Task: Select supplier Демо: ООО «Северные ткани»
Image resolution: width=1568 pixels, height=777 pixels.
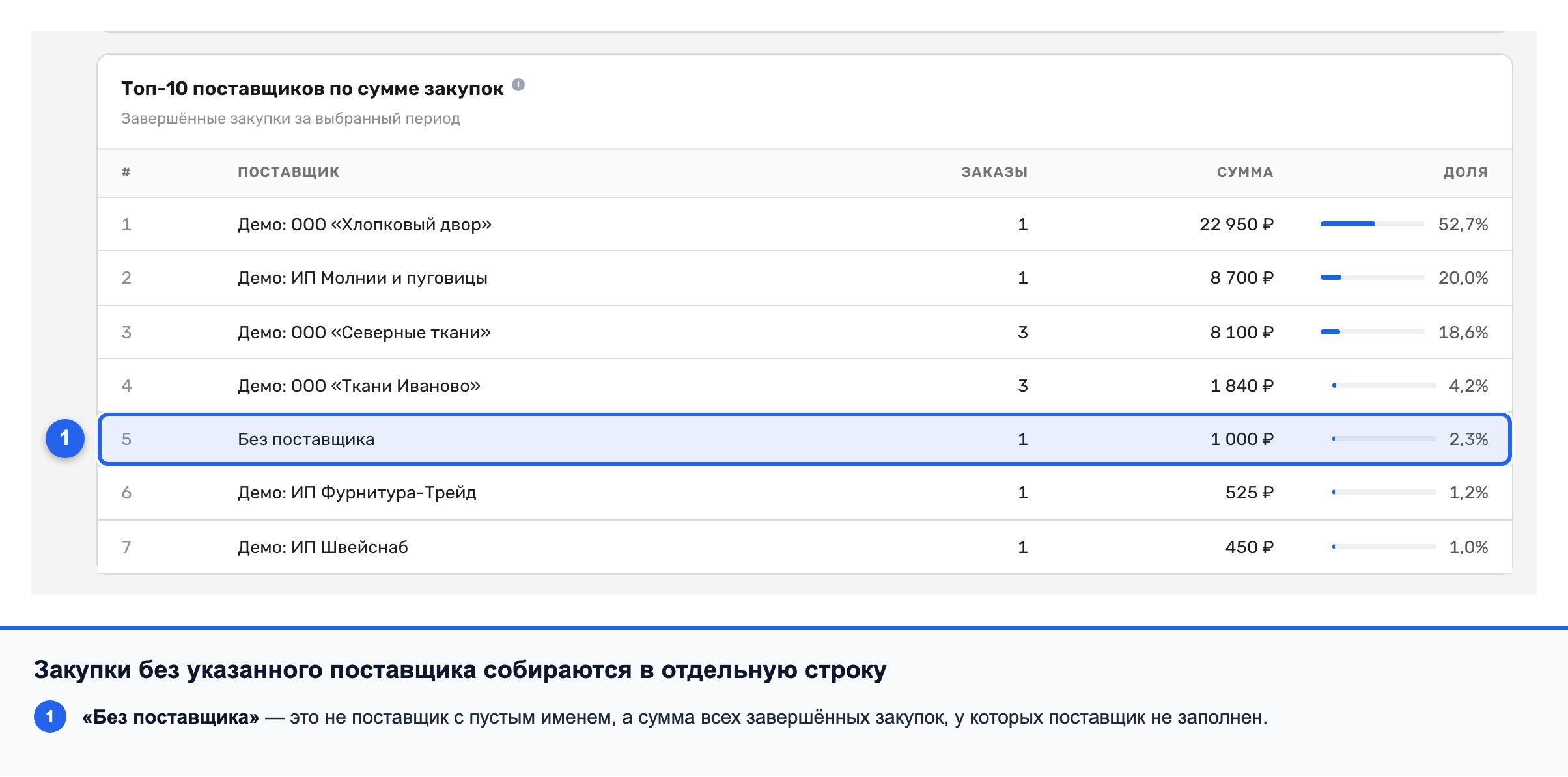Action: [364, 333]
